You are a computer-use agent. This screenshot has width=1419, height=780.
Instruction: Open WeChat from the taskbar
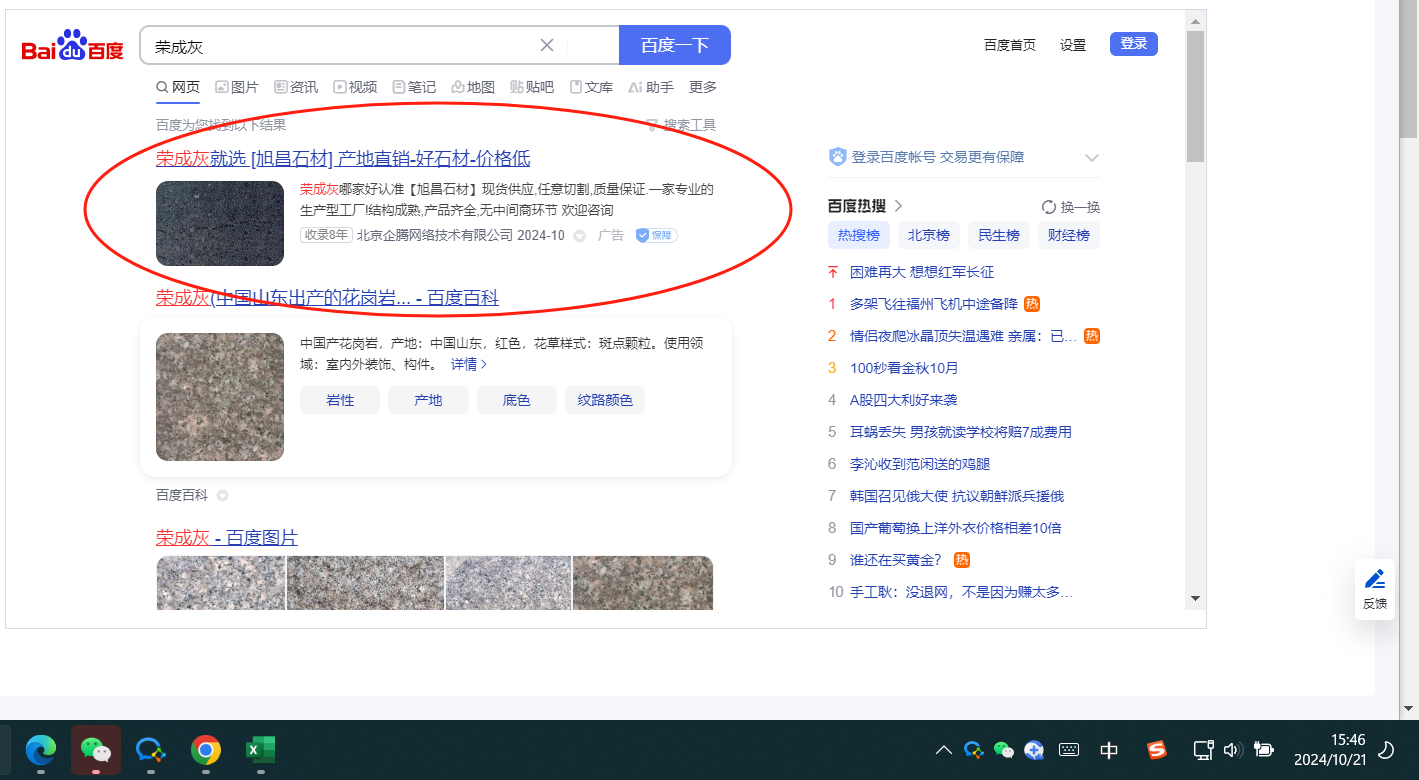[x=95, y=749]
